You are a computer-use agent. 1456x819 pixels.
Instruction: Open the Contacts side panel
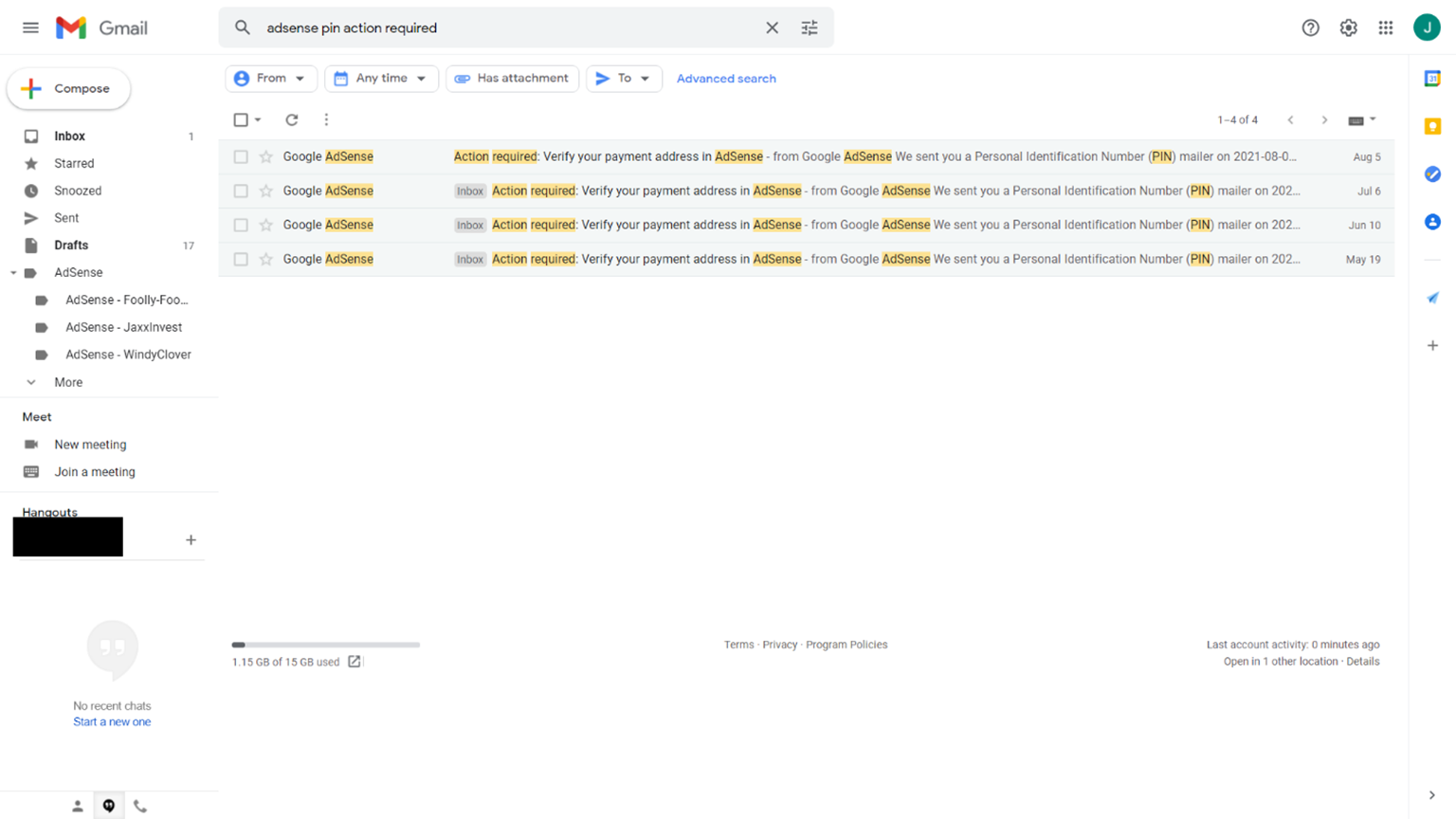[1432, 222]
